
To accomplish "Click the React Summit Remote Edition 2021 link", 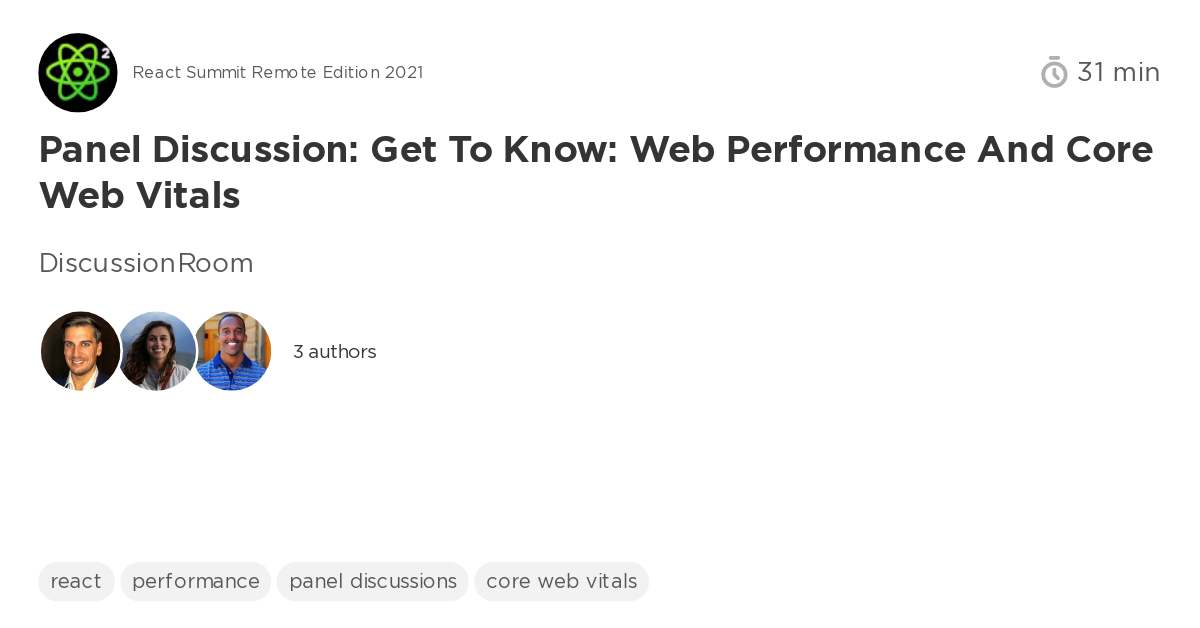I will coord(278,72).
